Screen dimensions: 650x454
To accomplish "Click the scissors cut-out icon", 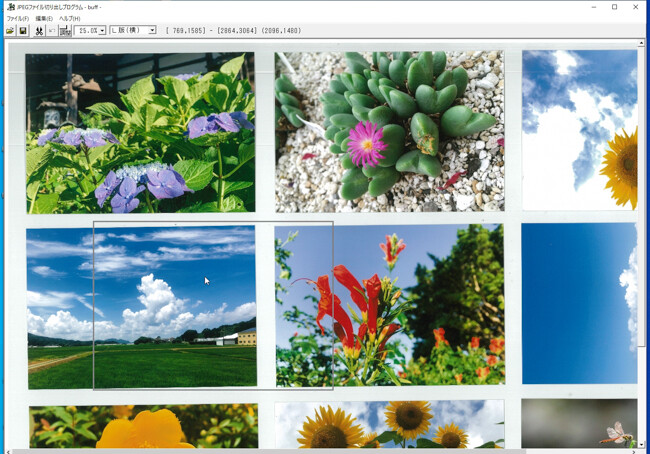I will point(39,31).
